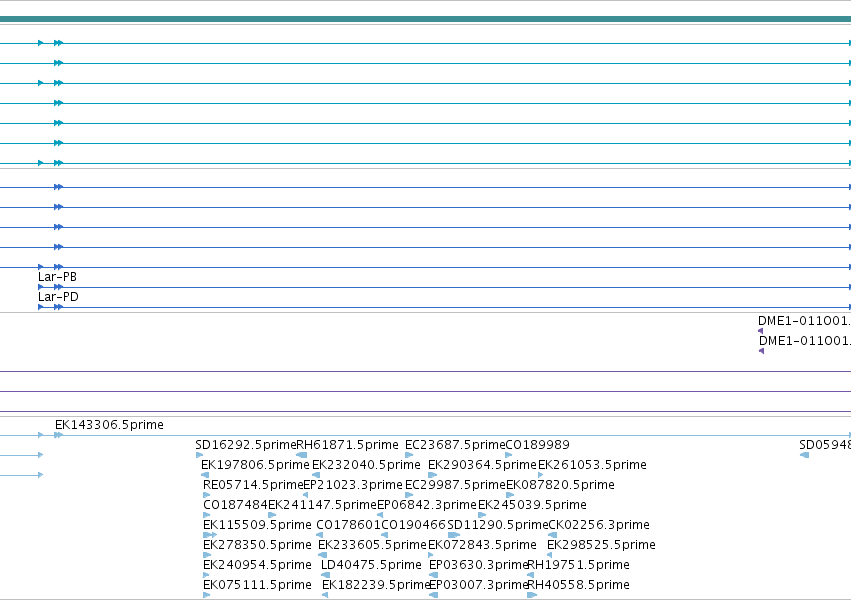The width and height of the screenshot is (851, 600).
Task: Click the EK075111.5prime label
Action: point(257,585)
